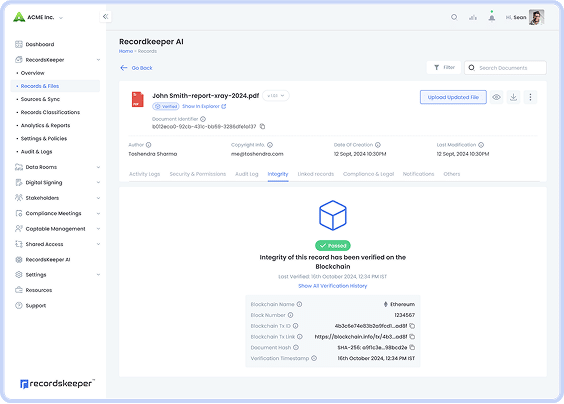Open Show All Verification History link
Image resolution: width=564 pixels, height=404 pixels.
(333, 286)
